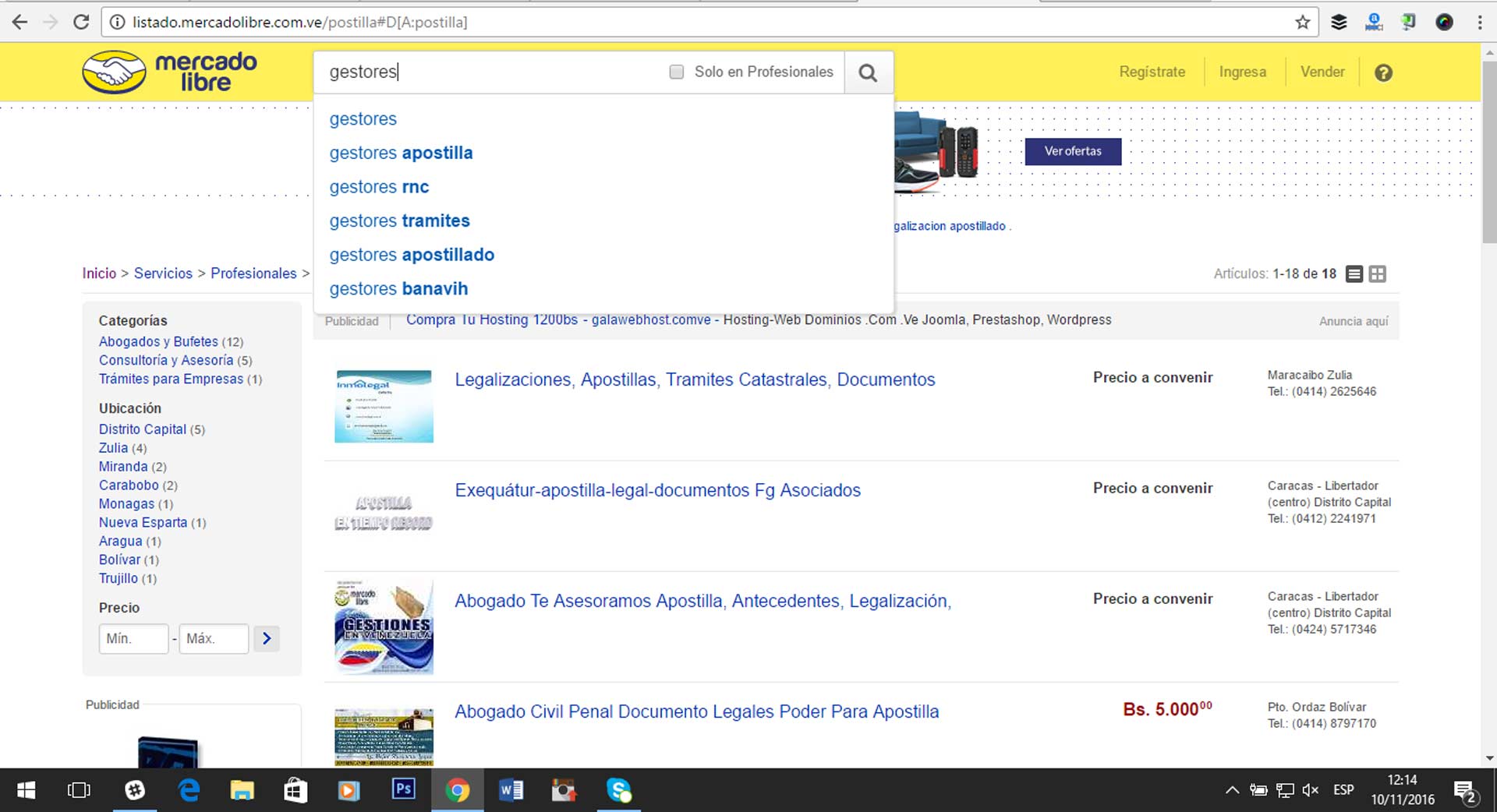Open the help question mark icon

pos(1383,72)
